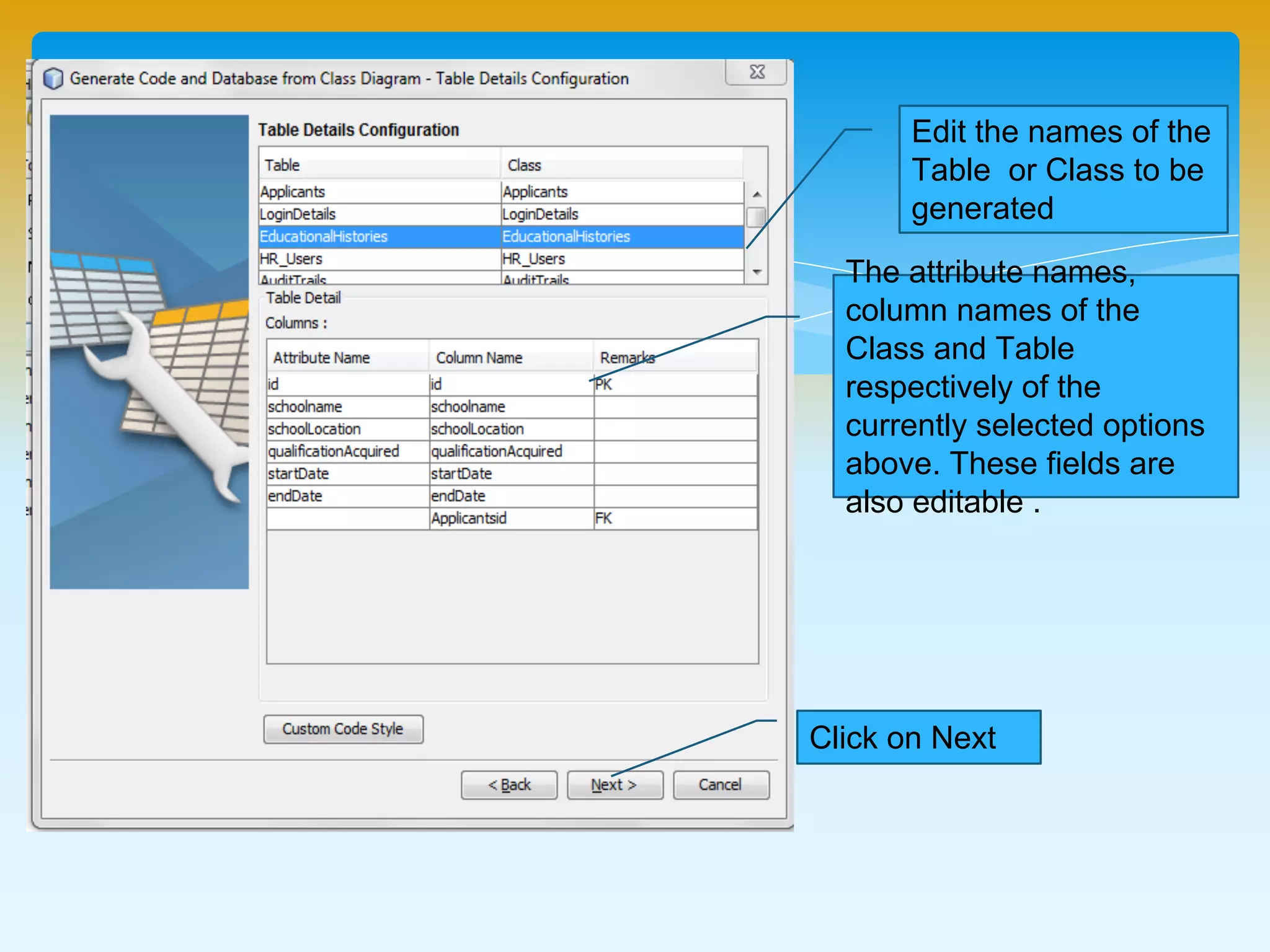
Task: Open the Custom Code Style settings
Action: (343, 729)
